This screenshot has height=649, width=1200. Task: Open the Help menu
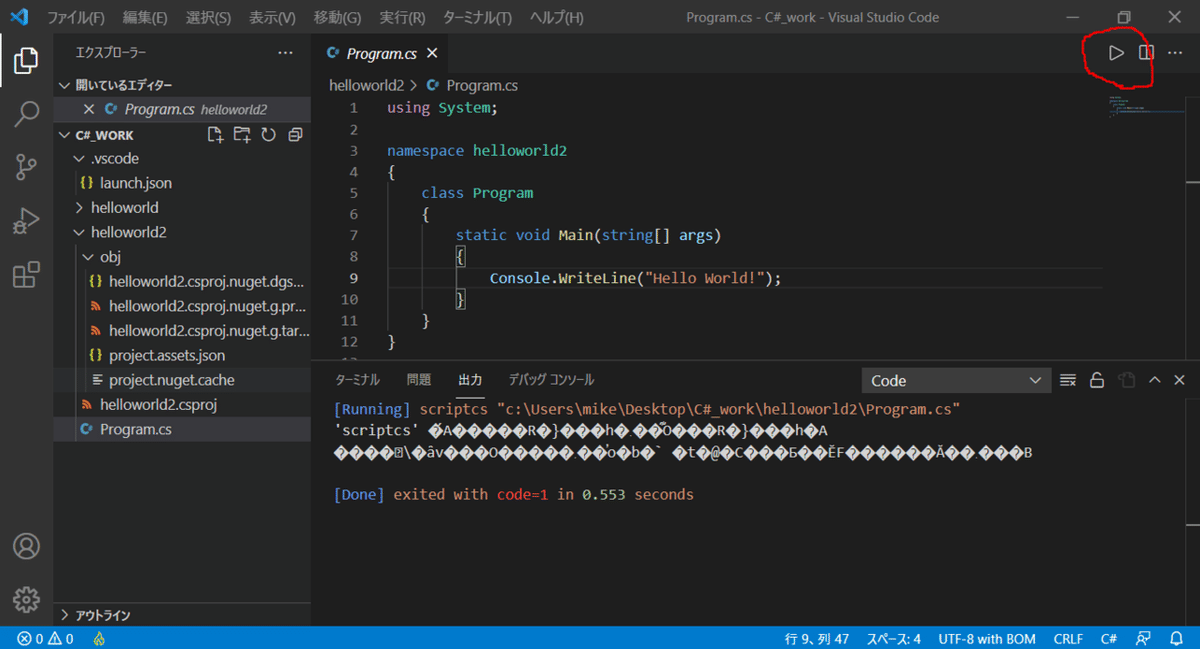[556, 18]
